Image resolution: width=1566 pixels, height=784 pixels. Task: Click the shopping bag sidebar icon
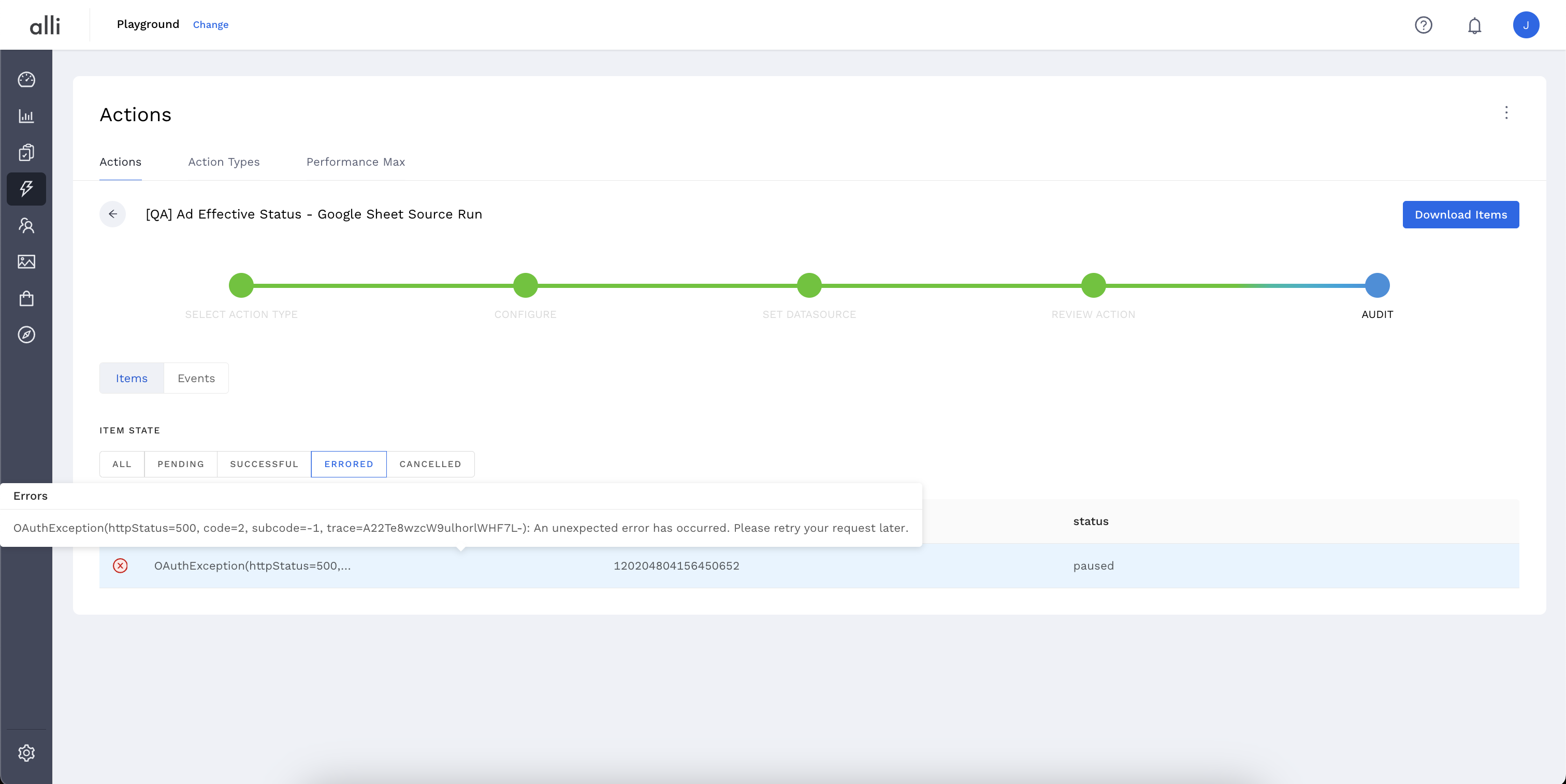pyautogui.click(x=26, y=298)
